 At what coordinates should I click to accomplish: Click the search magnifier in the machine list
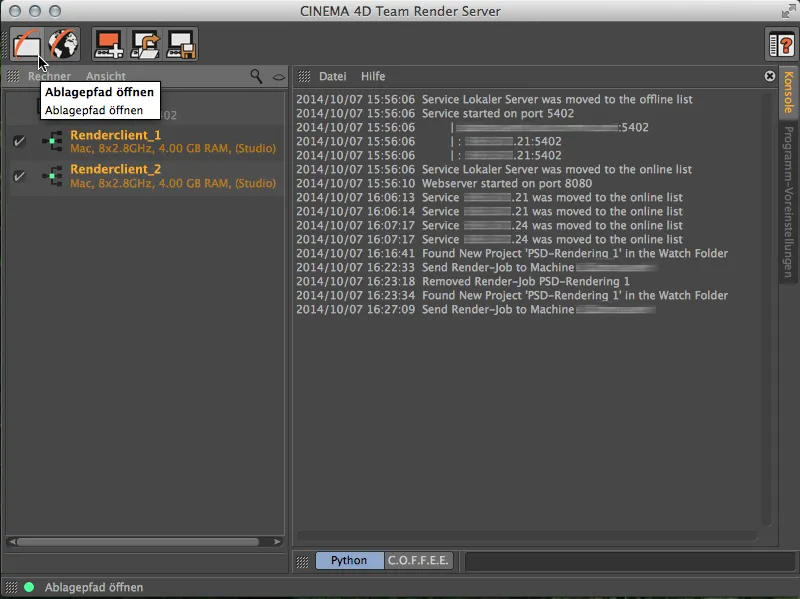coord(256,76)
